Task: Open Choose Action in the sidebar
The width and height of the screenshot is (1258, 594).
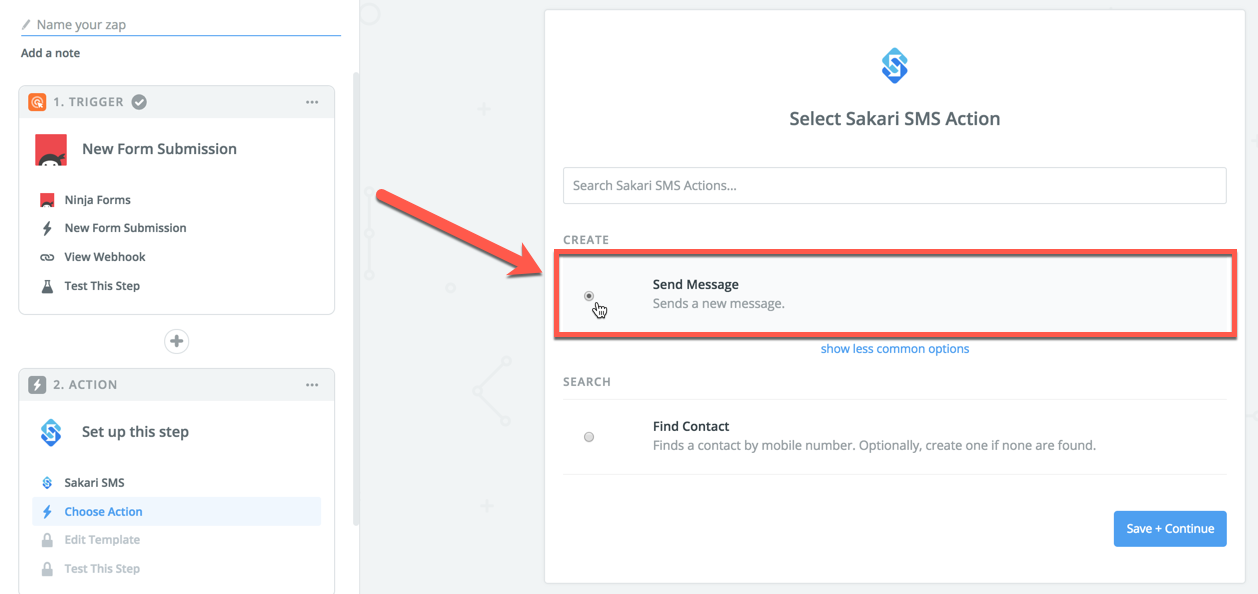Action: point(104,512)
